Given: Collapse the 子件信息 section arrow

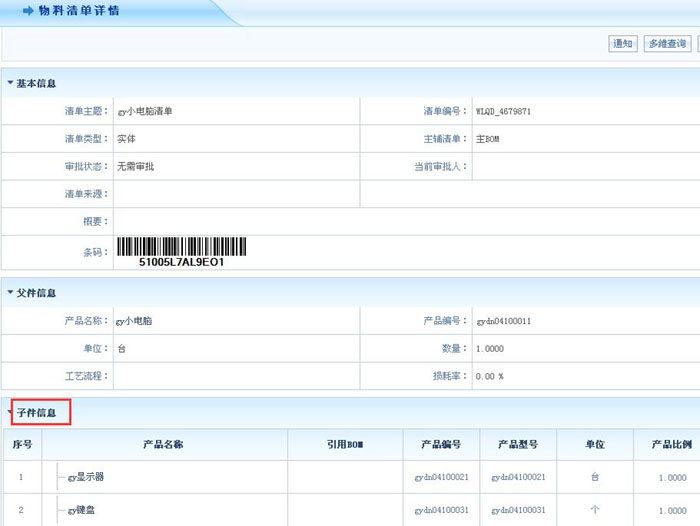Looking at the screenshot, I should coord(10,412).
